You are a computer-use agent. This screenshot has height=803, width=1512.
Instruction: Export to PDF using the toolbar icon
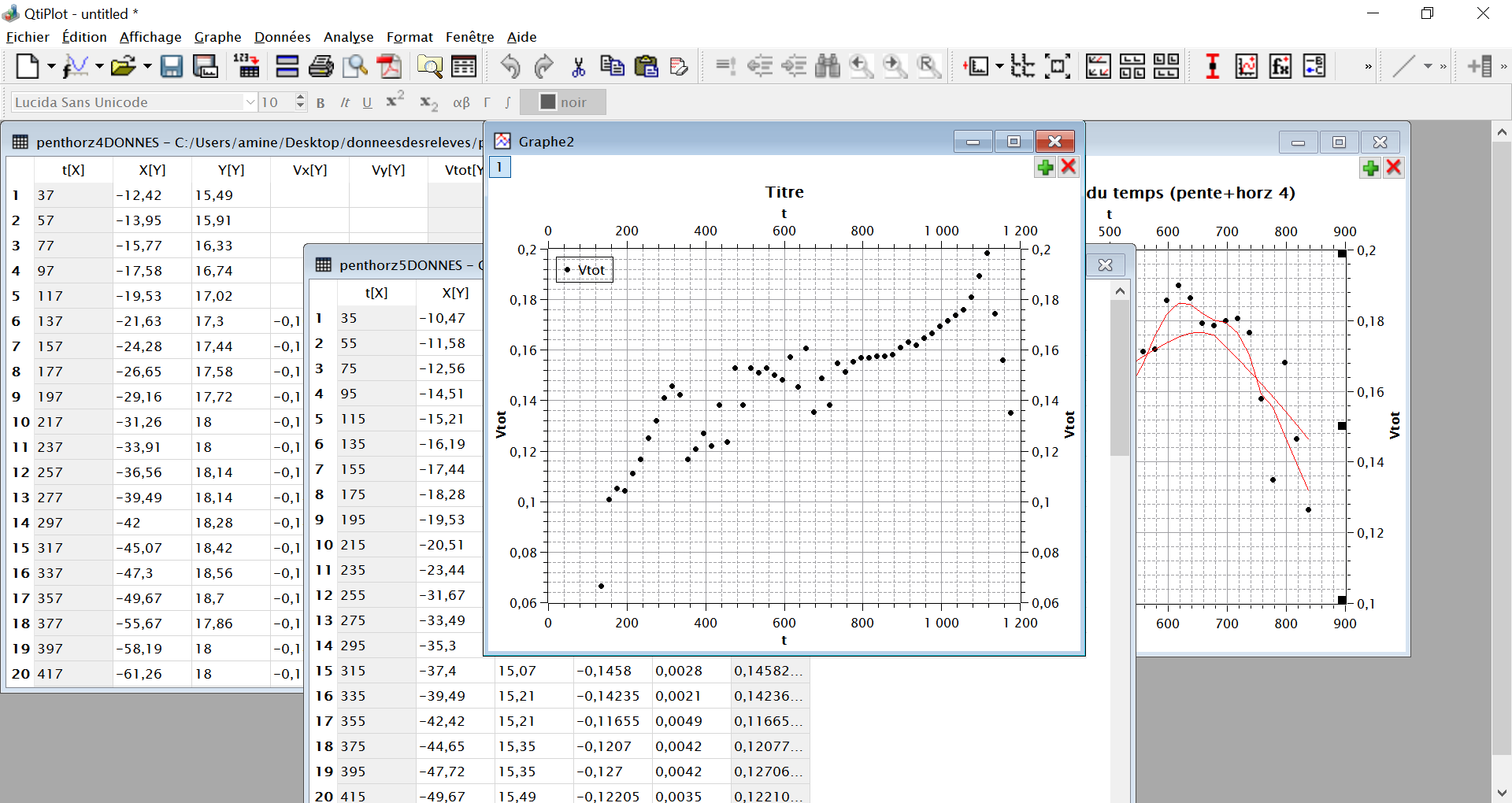(389, 67)
